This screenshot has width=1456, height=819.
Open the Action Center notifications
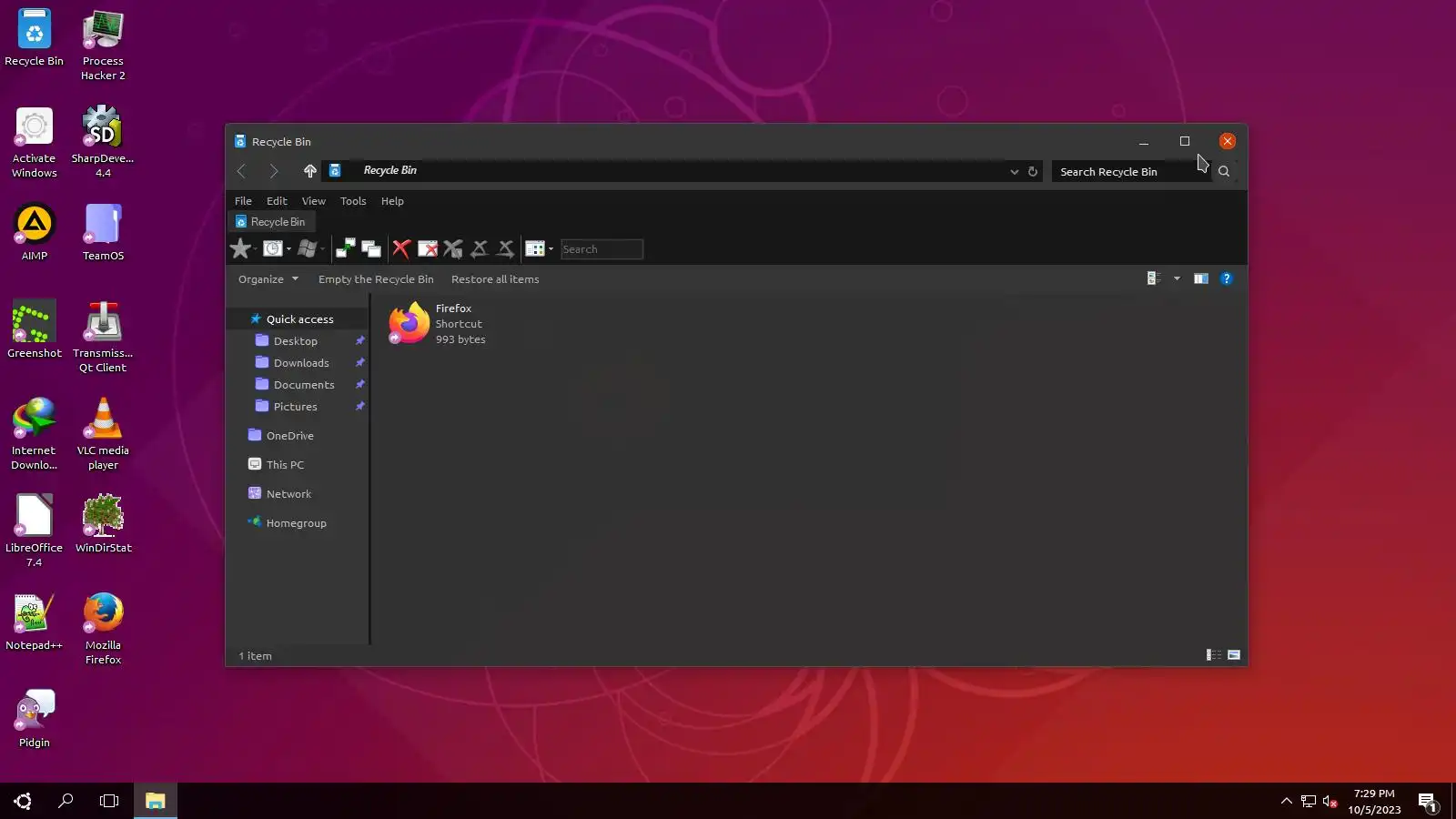coord(1428,801)
